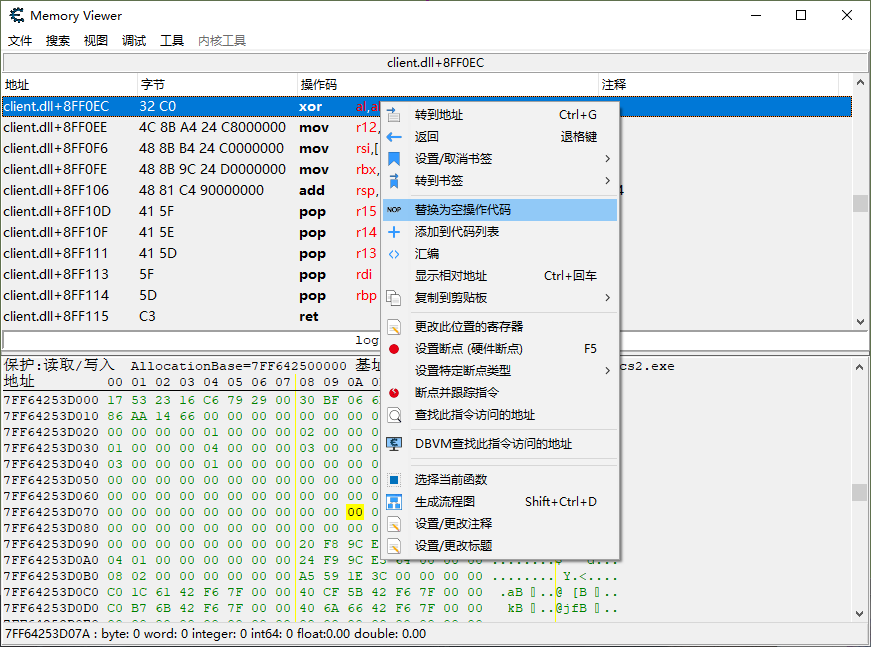Screen dimensions: 871x647
Task: Click the monitor icon for DBVM查找此指令访问的地址
Action: click(394, 444)
